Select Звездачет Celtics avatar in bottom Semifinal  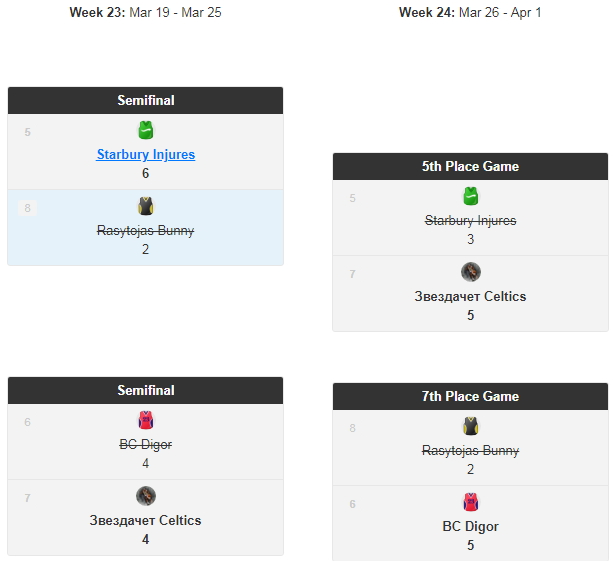click(146, 496)
